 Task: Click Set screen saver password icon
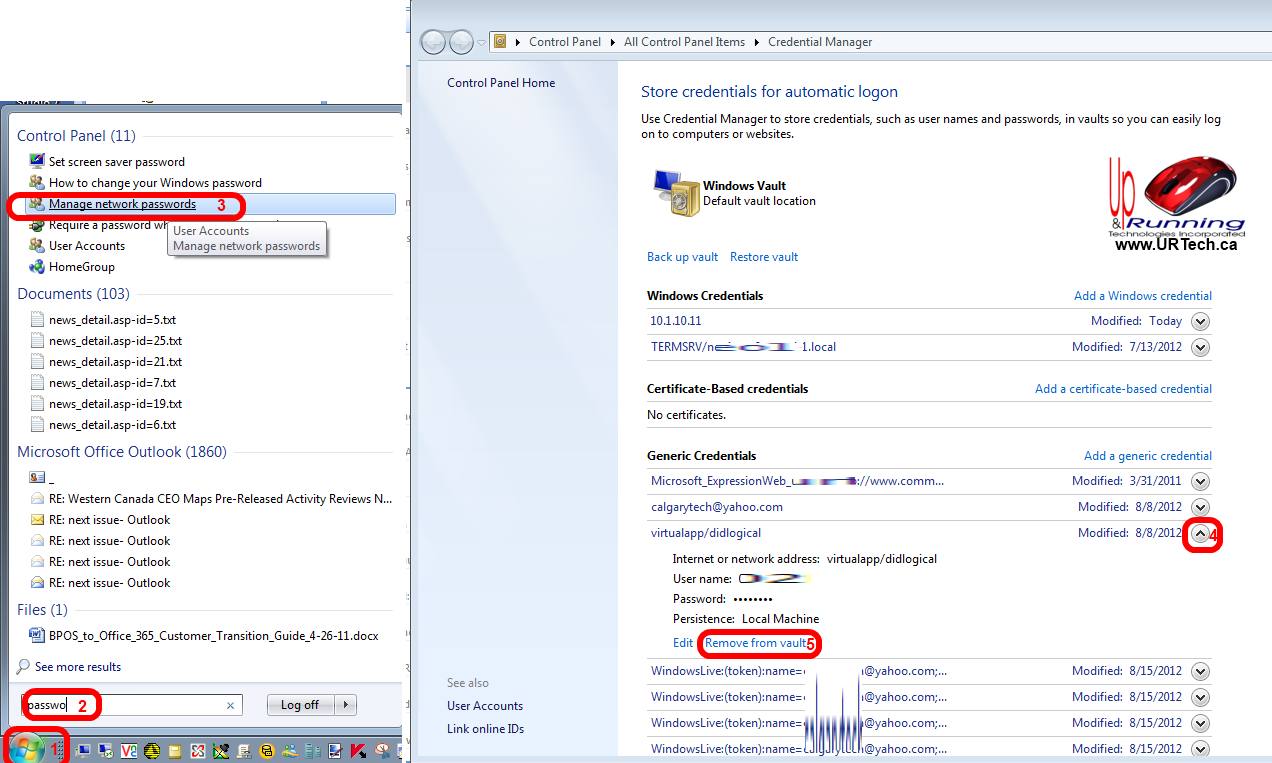[x=37, y=161]
